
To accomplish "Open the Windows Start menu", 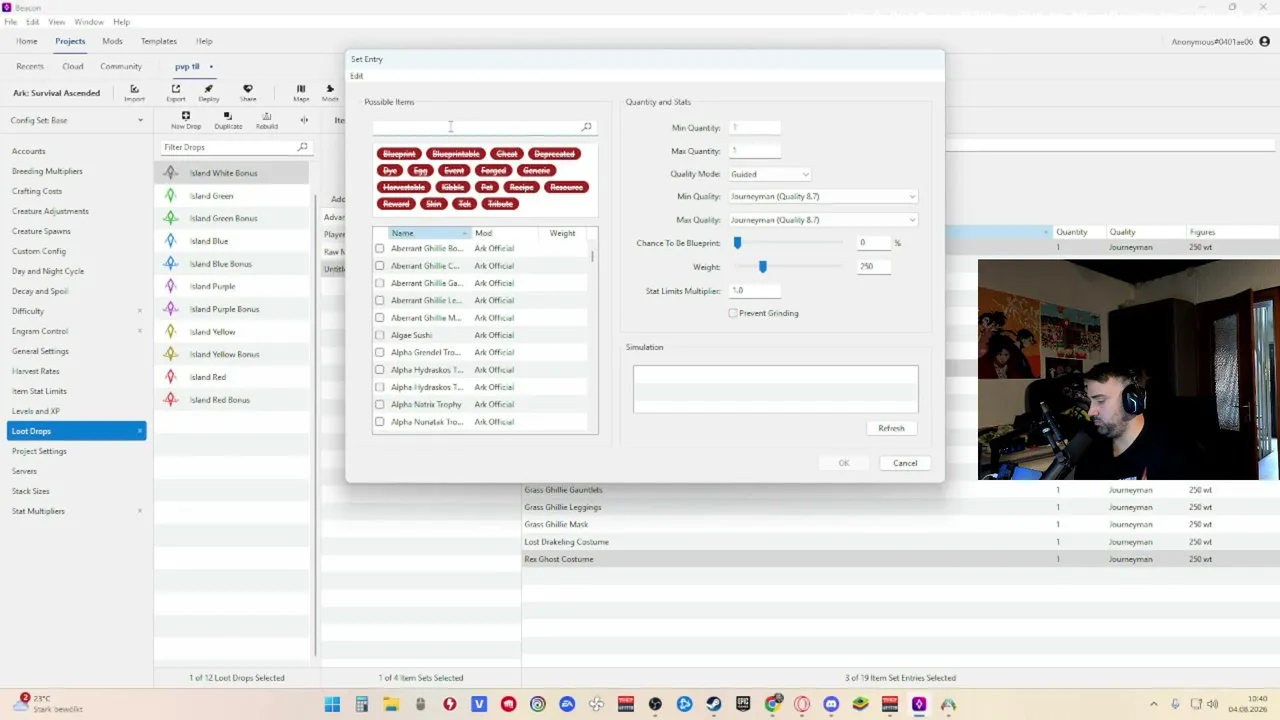I will (332, 704).
